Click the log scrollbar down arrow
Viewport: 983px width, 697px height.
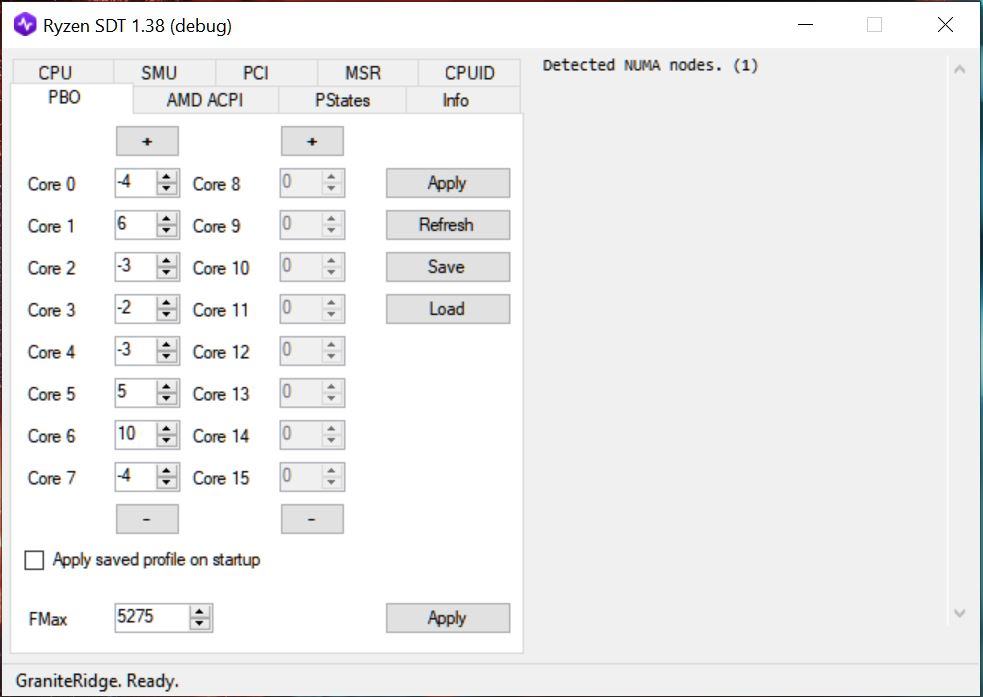pyautogui.click(x=960, y=613)
